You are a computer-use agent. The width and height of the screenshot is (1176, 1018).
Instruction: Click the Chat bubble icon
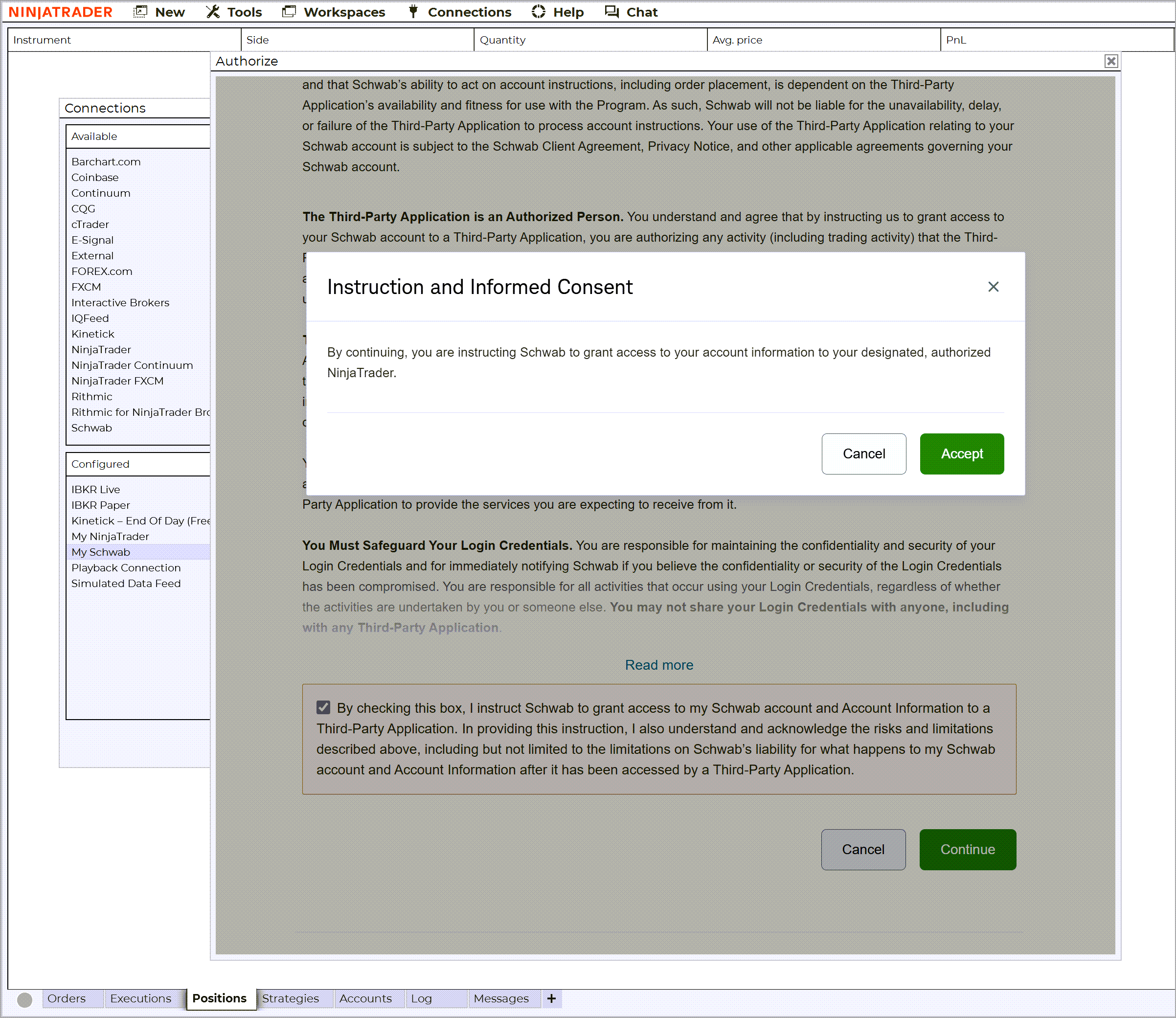(x=611, y=12)
